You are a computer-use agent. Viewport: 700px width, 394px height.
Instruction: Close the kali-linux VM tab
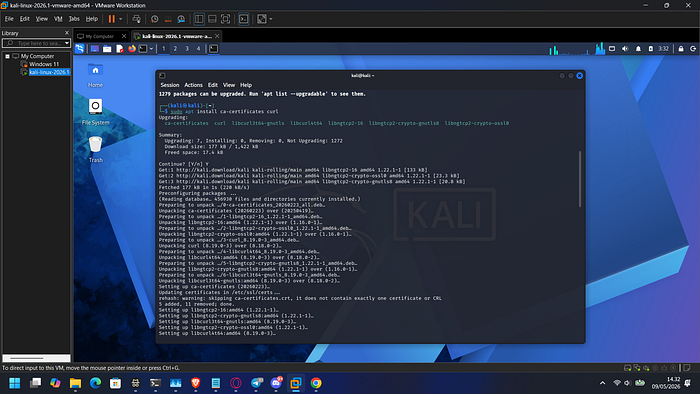[x=217, y=36]
